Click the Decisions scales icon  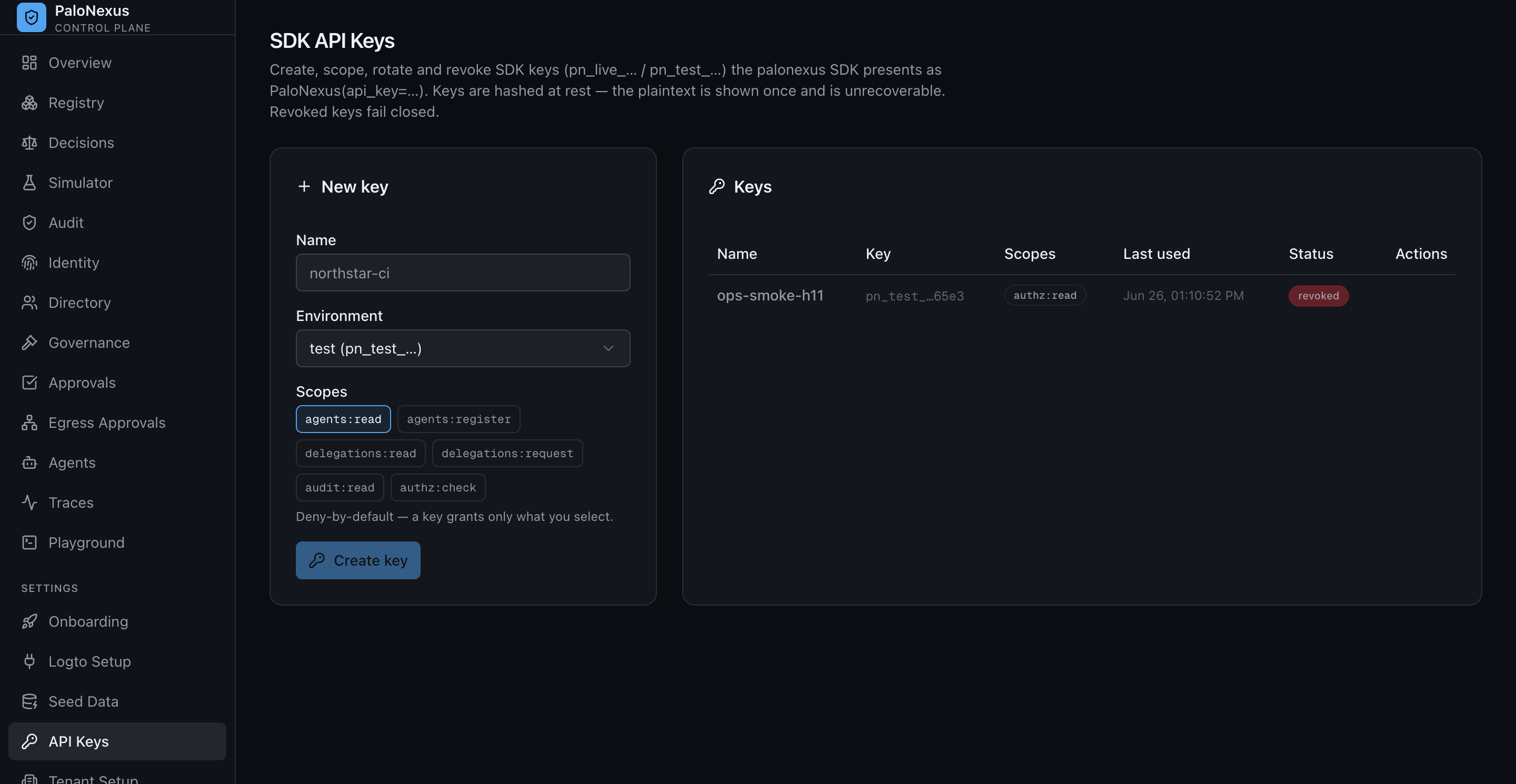[29, 143]
